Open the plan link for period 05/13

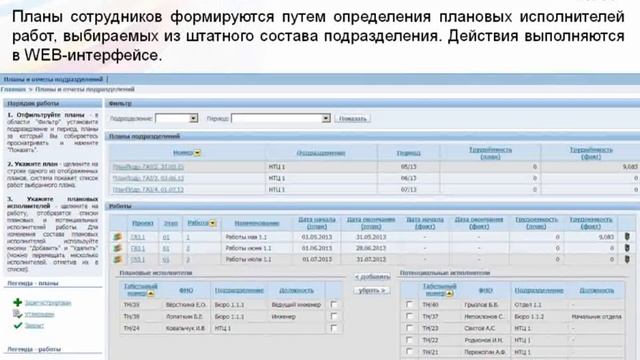click(148, 167)
